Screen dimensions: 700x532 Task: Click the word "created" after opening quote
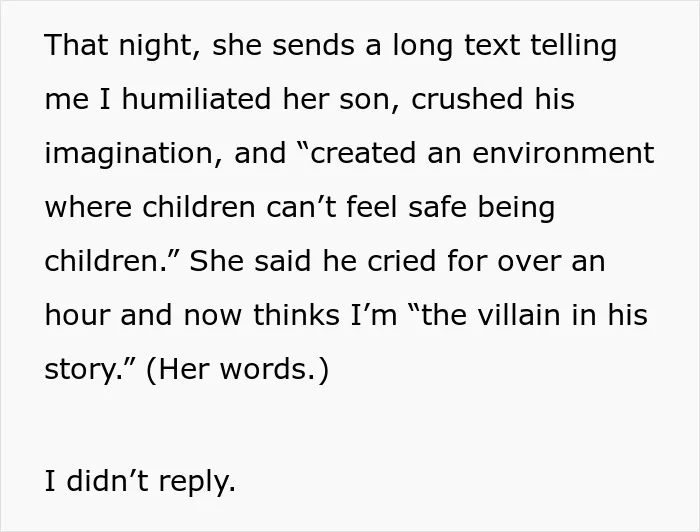362,153
